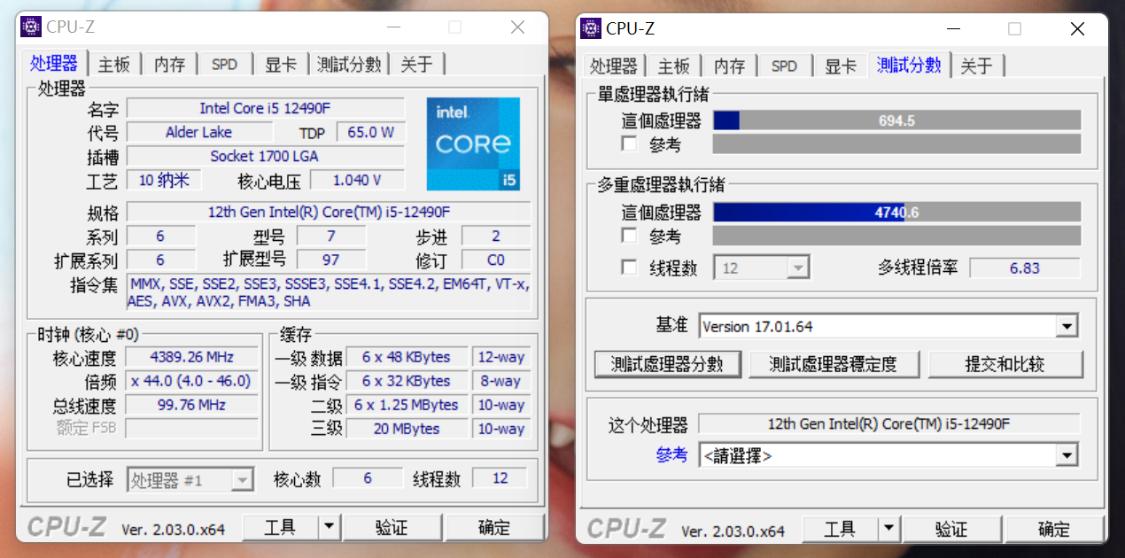Open the 參考 <請選擇> processor dropdown

point(888,455)
